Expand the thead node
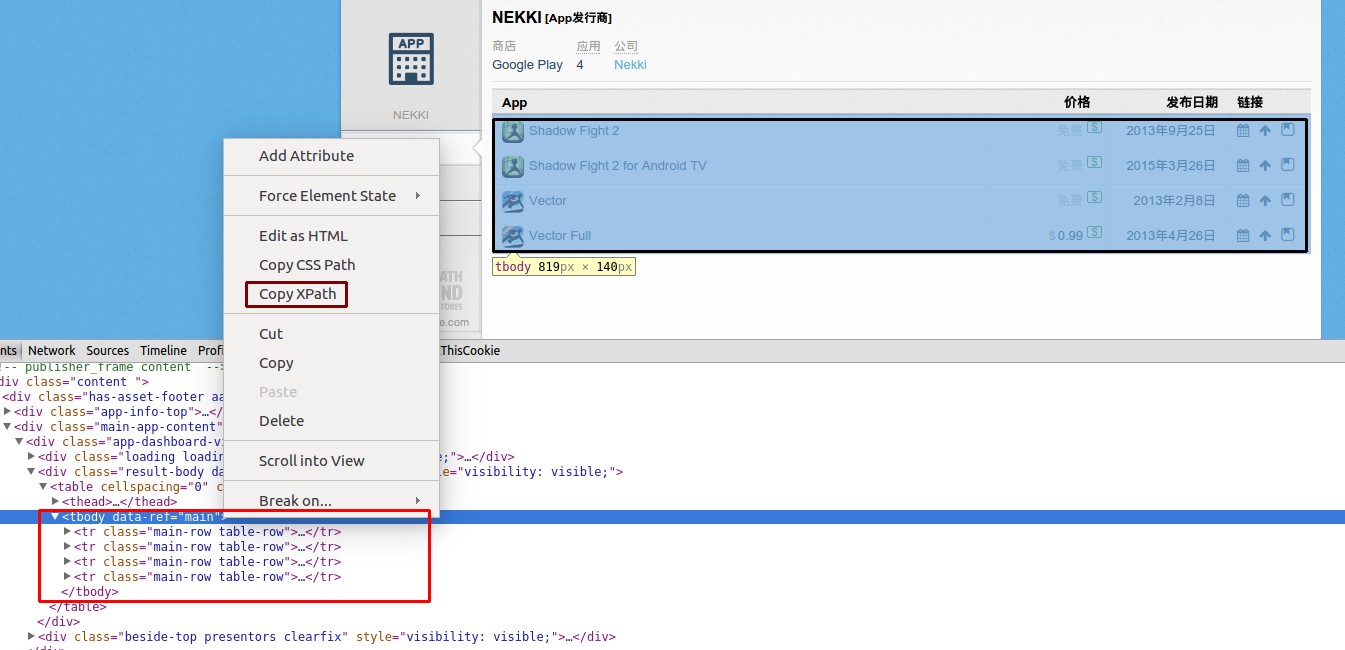The image size is (1345, 650). (55, 502)
